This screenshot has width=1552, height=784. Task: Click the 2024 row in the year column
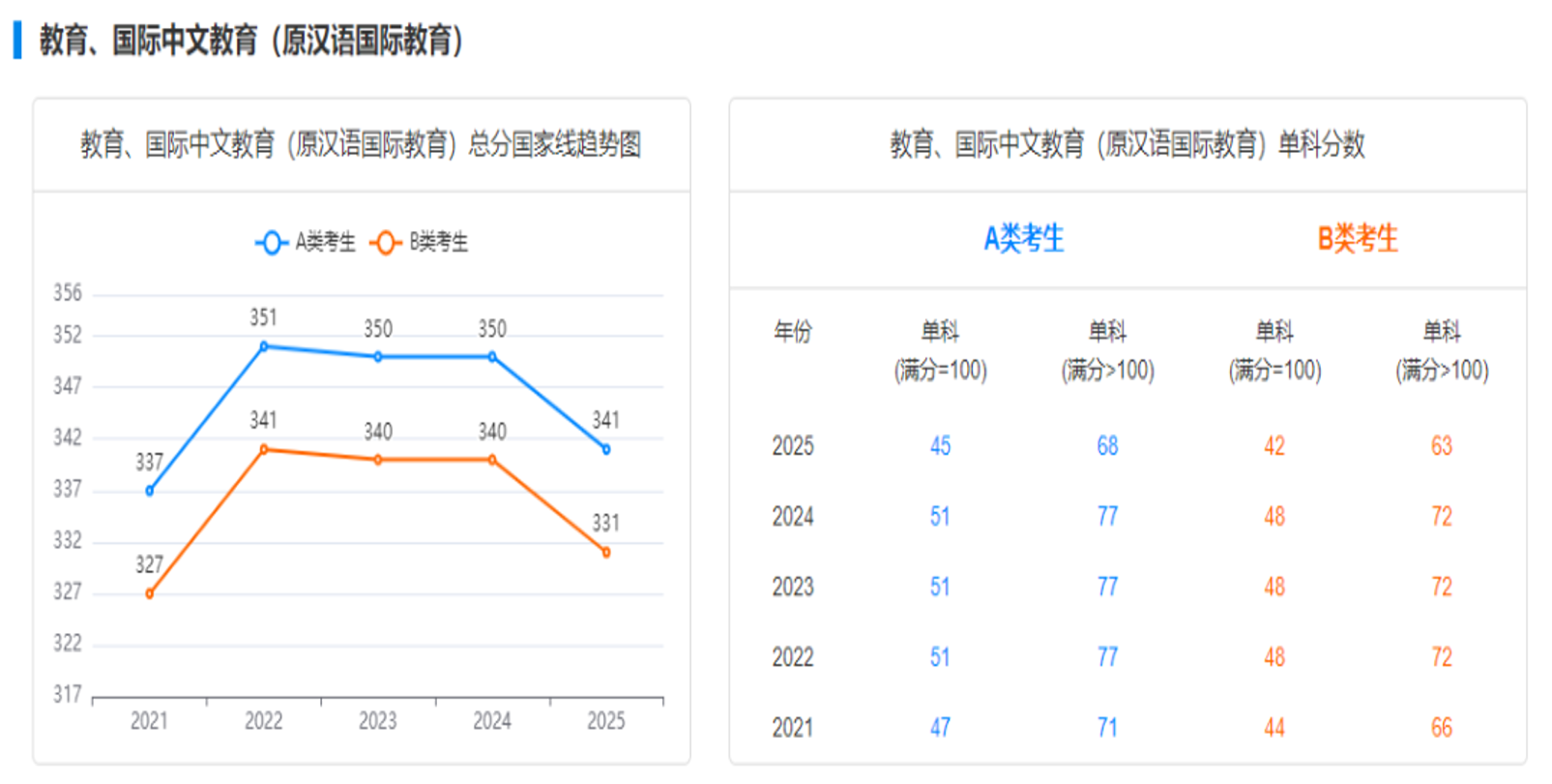[792, 516]
